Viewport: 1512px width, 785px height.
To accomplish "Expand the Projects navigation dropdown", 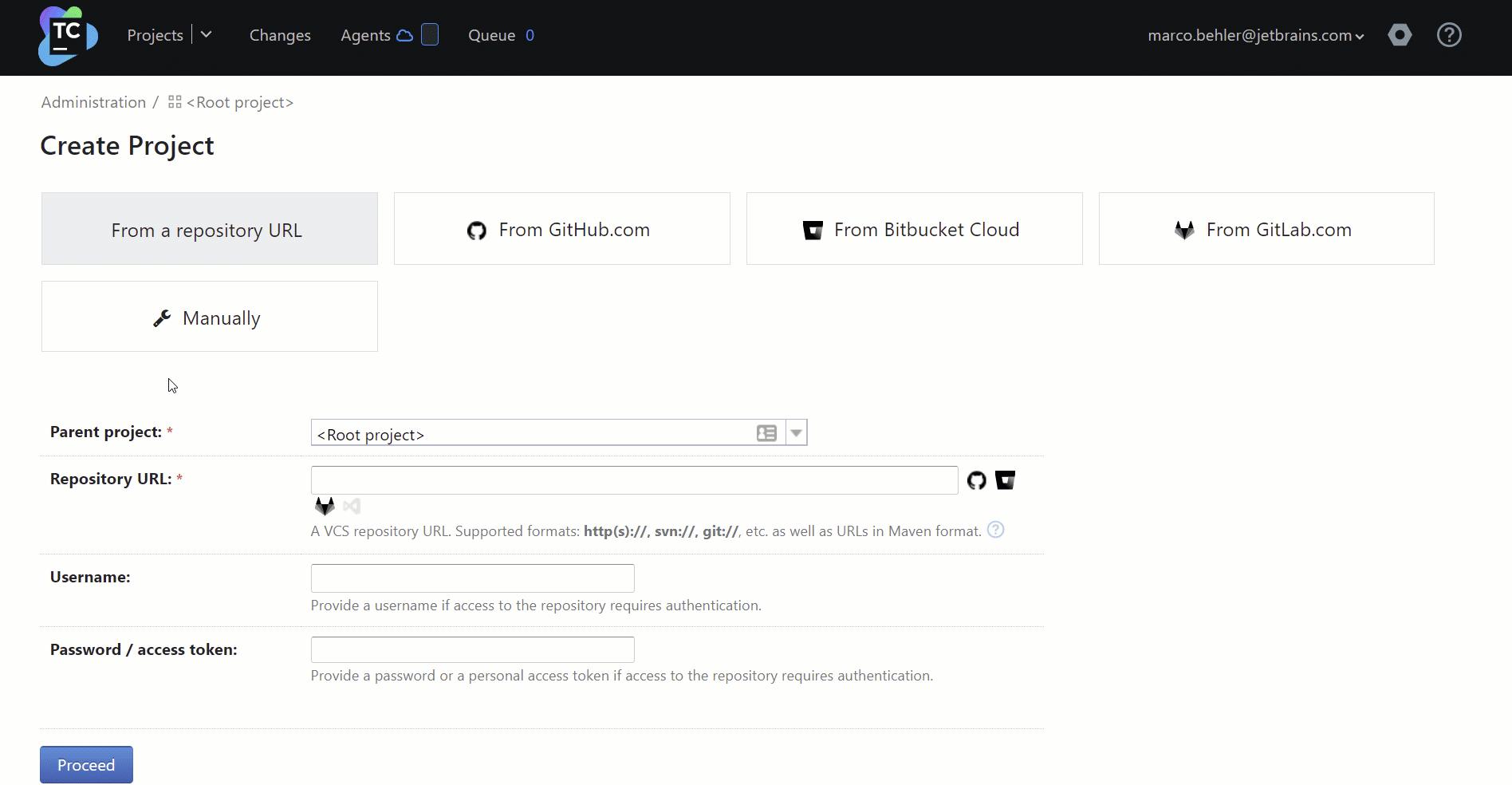I will (x=207, y=34).
